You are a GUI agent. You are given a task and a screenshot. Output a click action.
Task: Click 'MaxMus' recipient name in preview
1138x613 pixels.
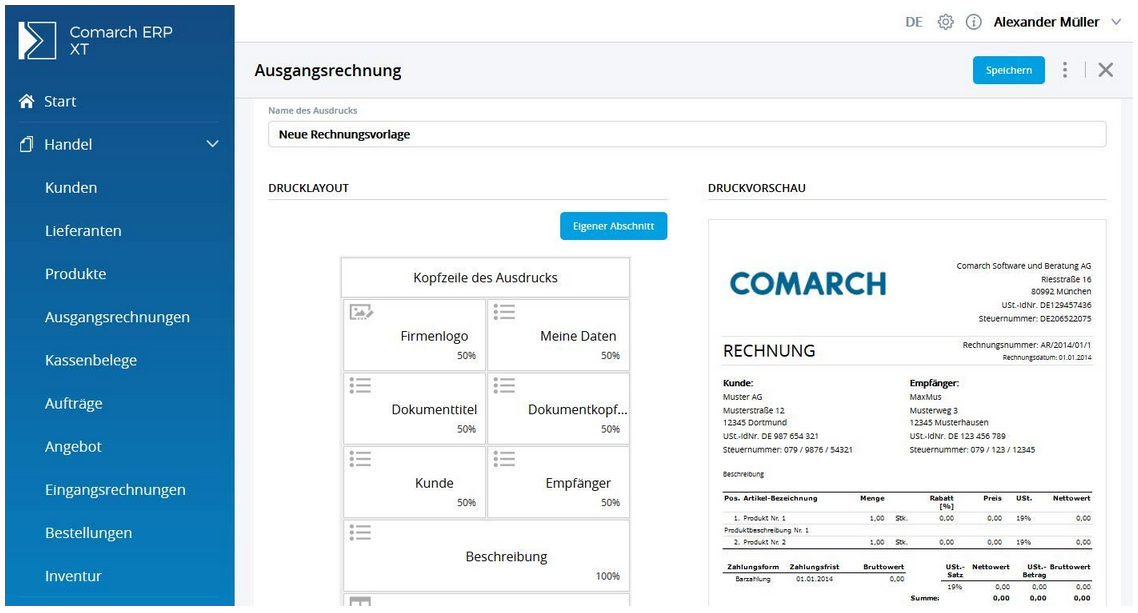pyautogui.click(x=925, y=397)
